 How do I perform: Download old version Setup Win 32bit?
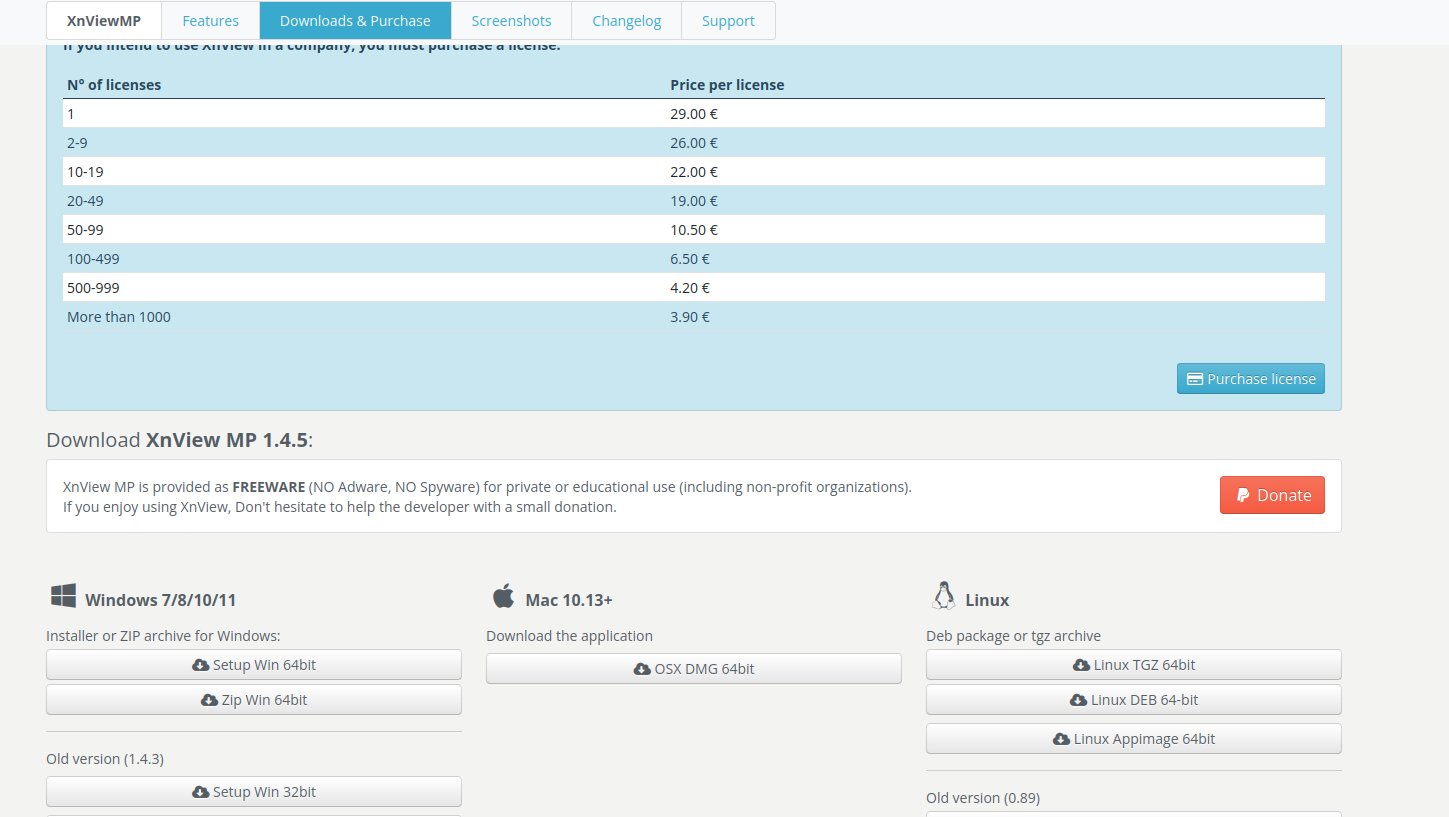point(254,792)
